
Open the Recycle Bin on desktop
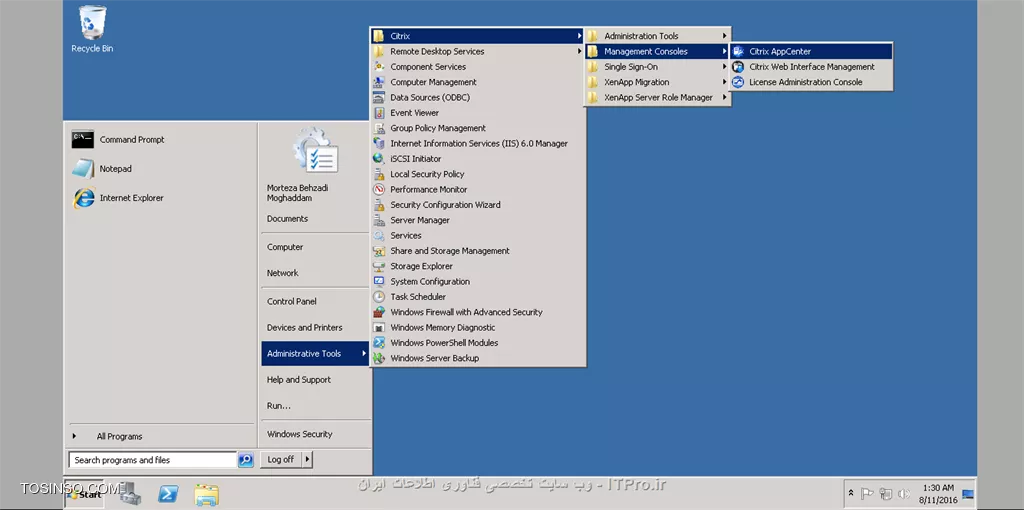(x=92, y=29)
